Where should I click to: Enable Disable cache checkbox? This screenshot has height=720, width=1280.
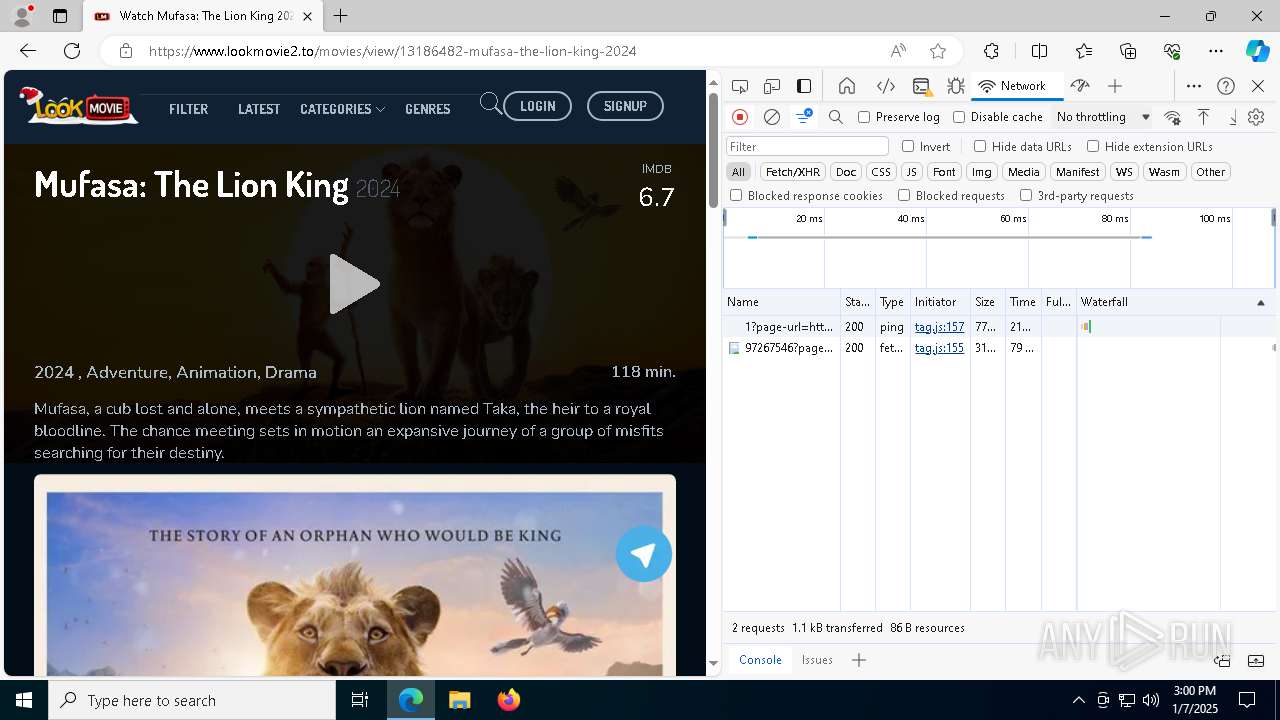click(959, 117)
